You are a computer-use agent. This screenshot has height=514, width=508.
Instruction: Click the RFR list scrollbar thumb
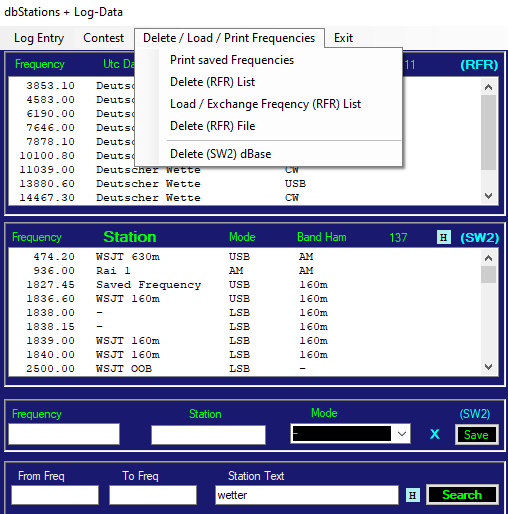[489, 133]
